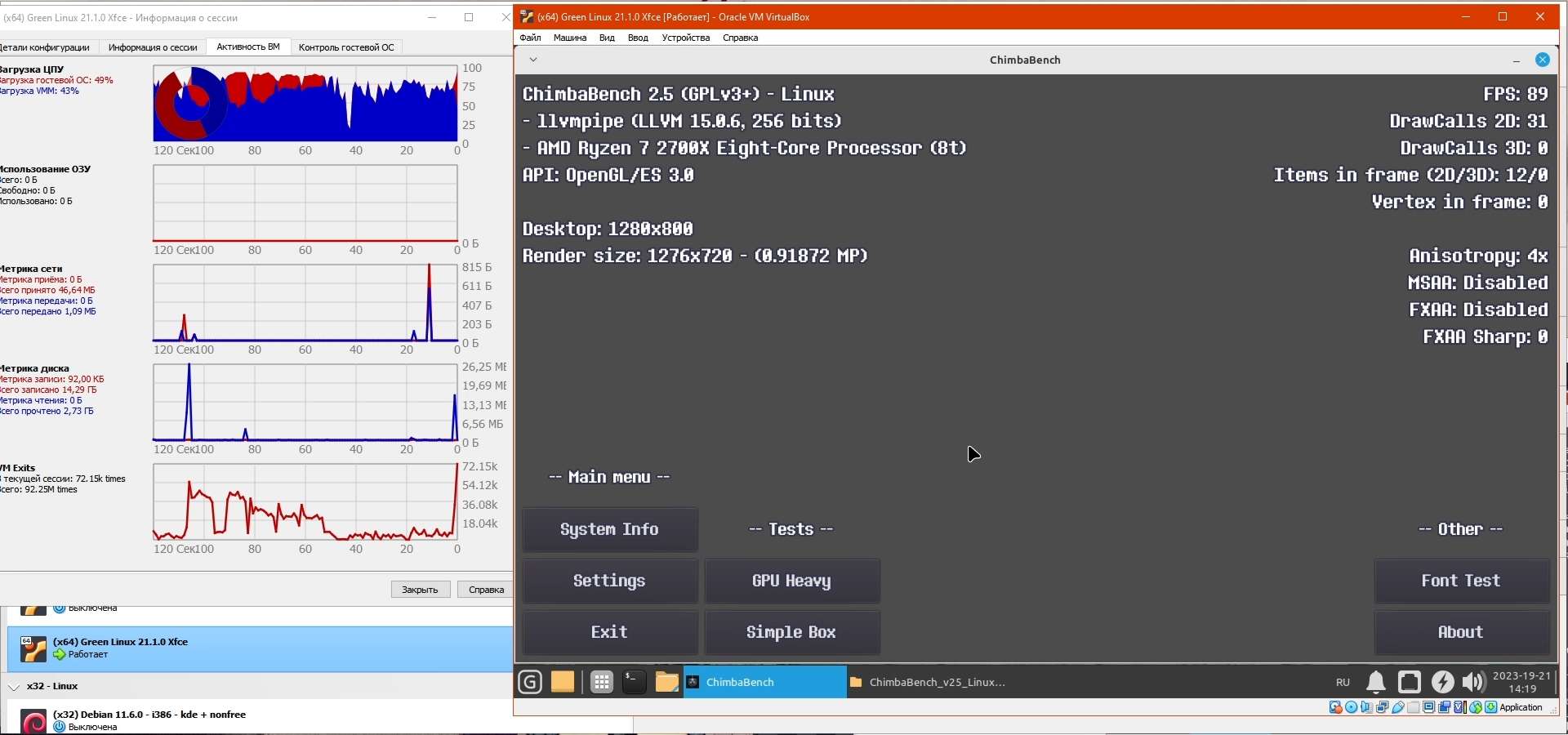The width and height of the screenshot is (1568, 735).
Task: Switch to Детали конфигурации tab
Action: pyautogui.click(x=46, y=47)
